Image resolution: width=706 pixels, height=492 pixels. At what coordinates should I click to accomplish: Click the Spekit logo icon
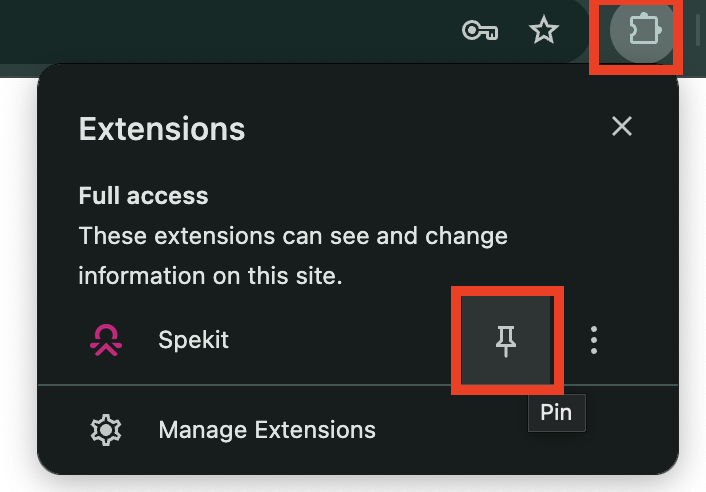click(106, 340)
